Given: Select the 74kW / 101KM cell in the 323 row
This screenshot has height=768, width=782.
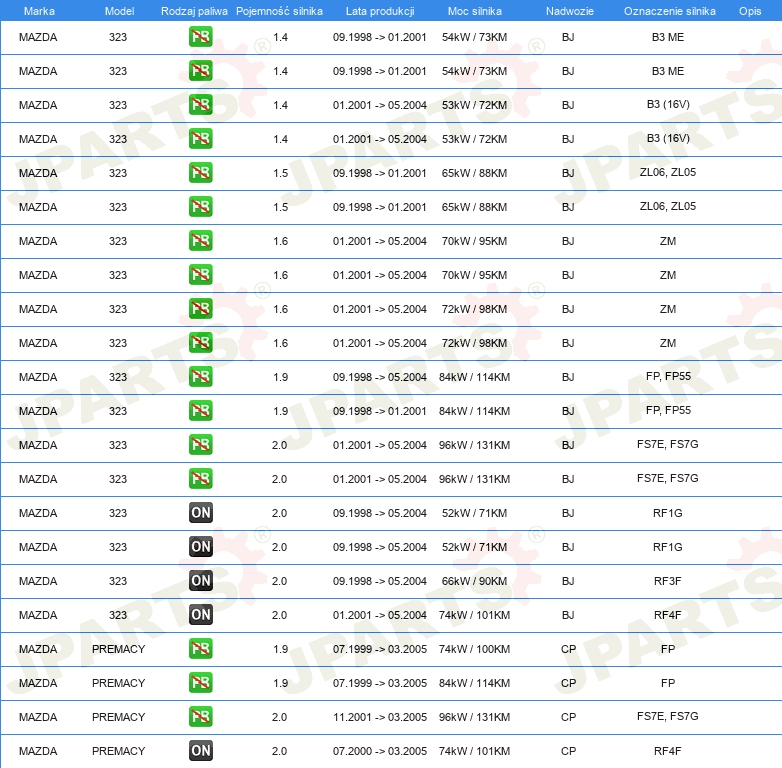Looking at the screenshot, I should click(474, 615).
